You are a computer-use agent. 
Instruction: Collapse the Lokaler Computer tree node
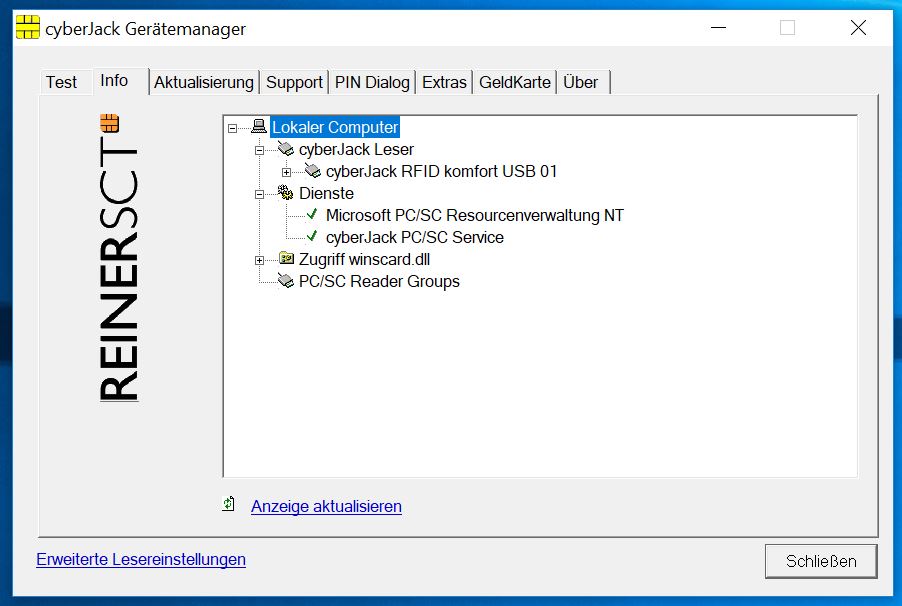point(232,128)
